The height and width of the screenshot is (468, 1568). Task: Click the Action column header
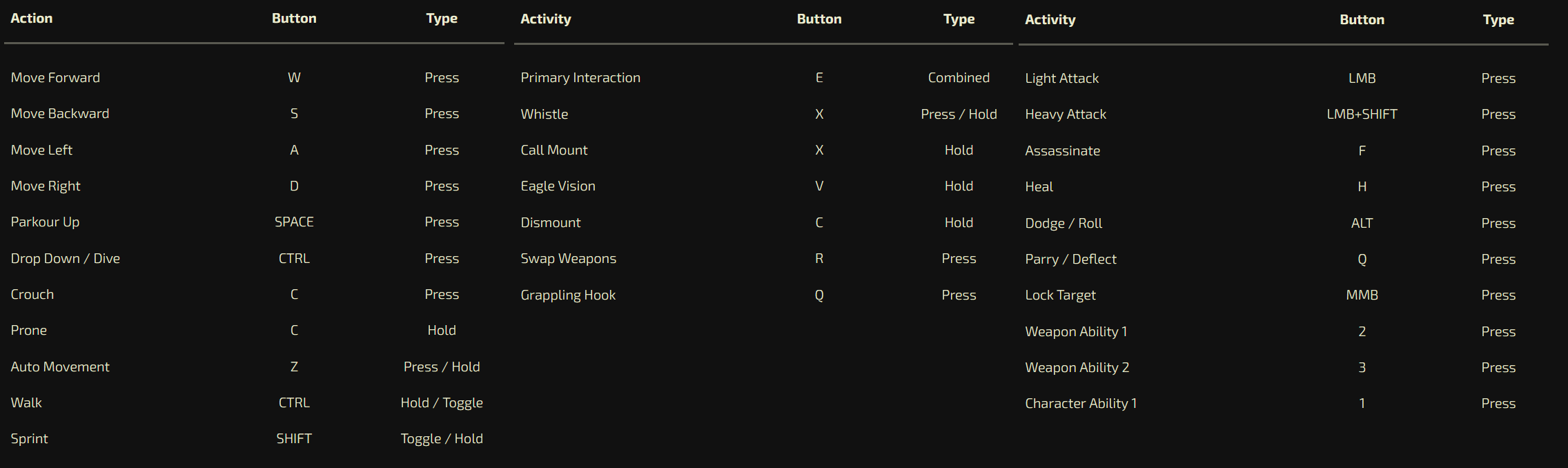[32, 18]
